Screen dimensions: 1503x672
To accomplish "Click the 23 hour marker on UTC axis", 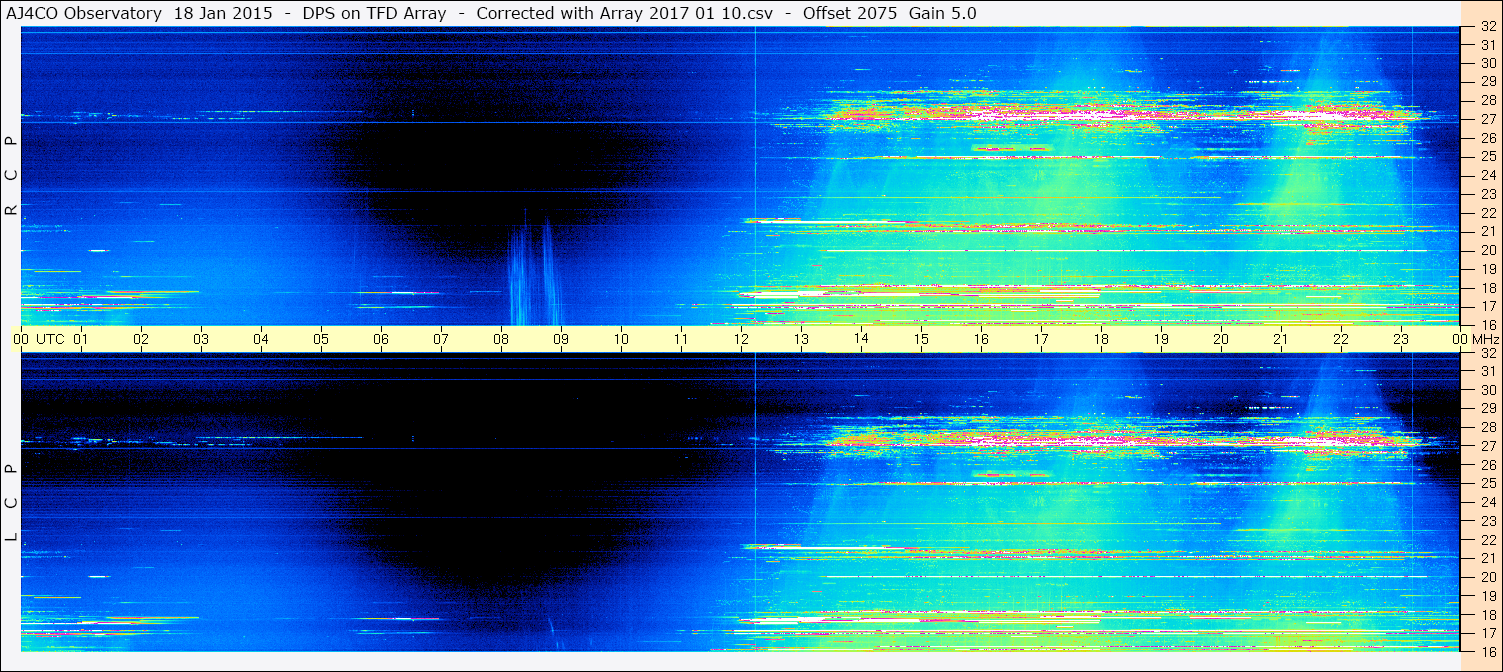I will tap(1401, 339).
